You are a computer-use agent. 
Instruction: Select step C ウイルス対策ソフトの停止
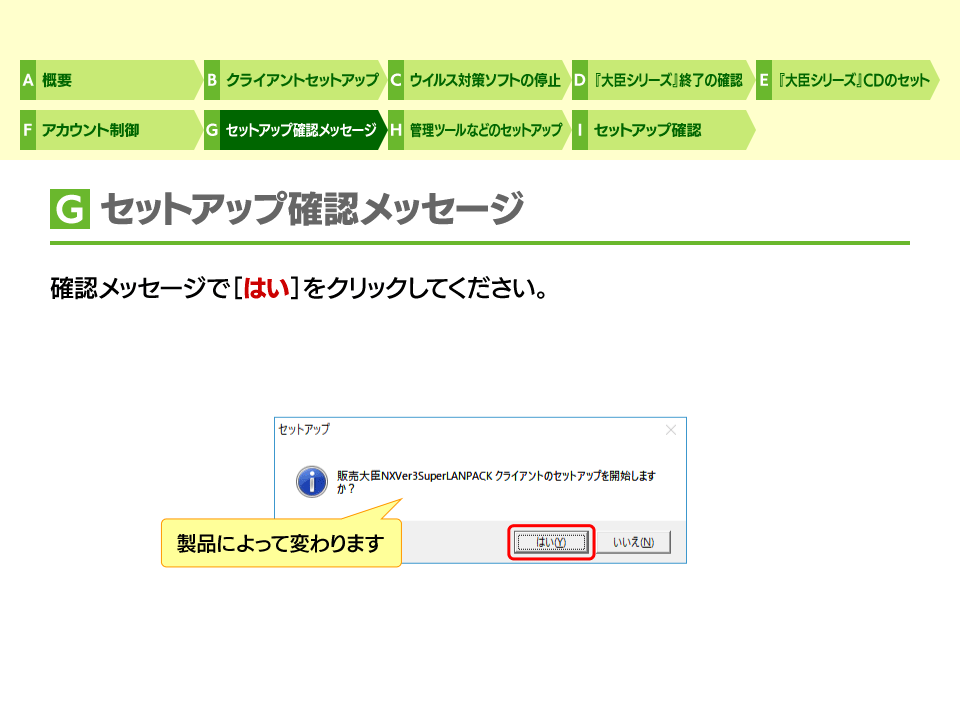tap(478, 80)
